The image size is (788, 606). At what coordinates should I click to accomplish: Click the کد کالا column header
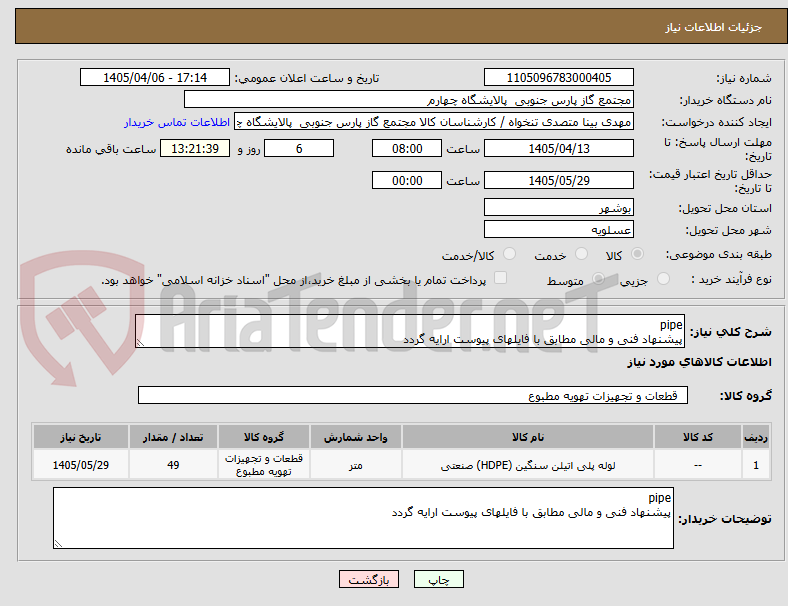pos(698,437)
